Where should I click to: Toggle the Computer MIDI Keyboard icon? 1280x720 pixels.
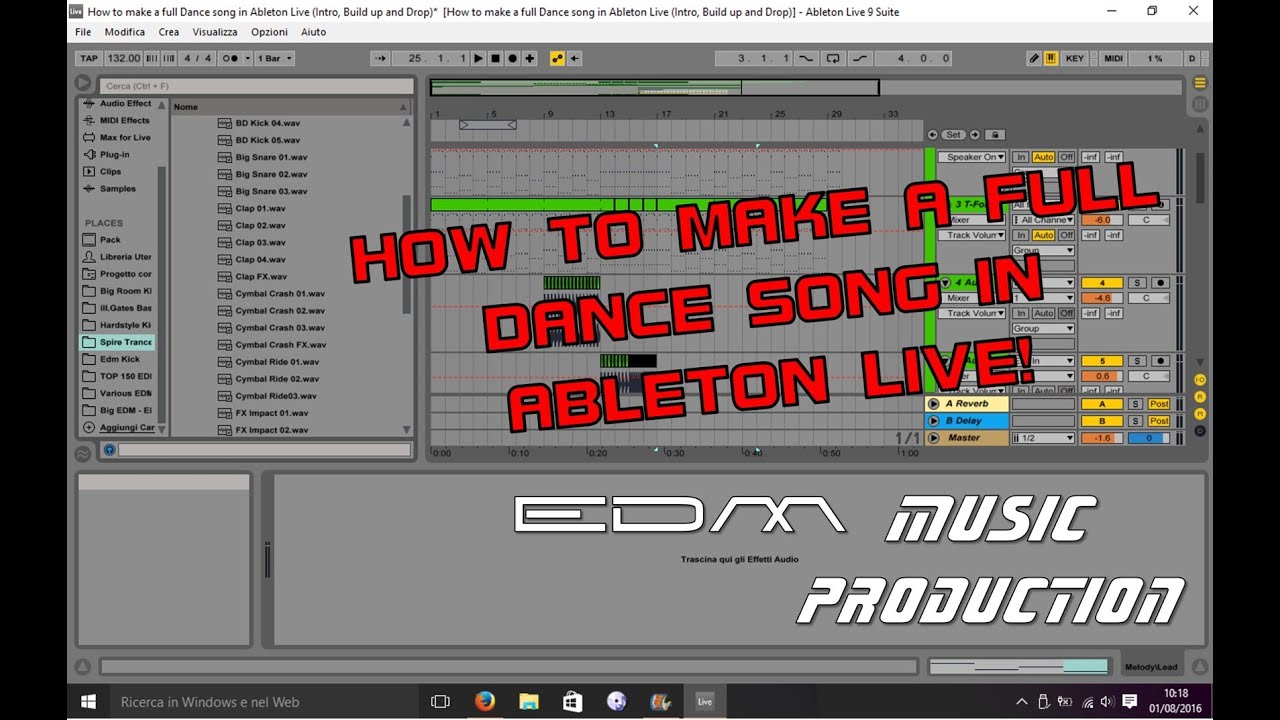tap(1051, 58)
